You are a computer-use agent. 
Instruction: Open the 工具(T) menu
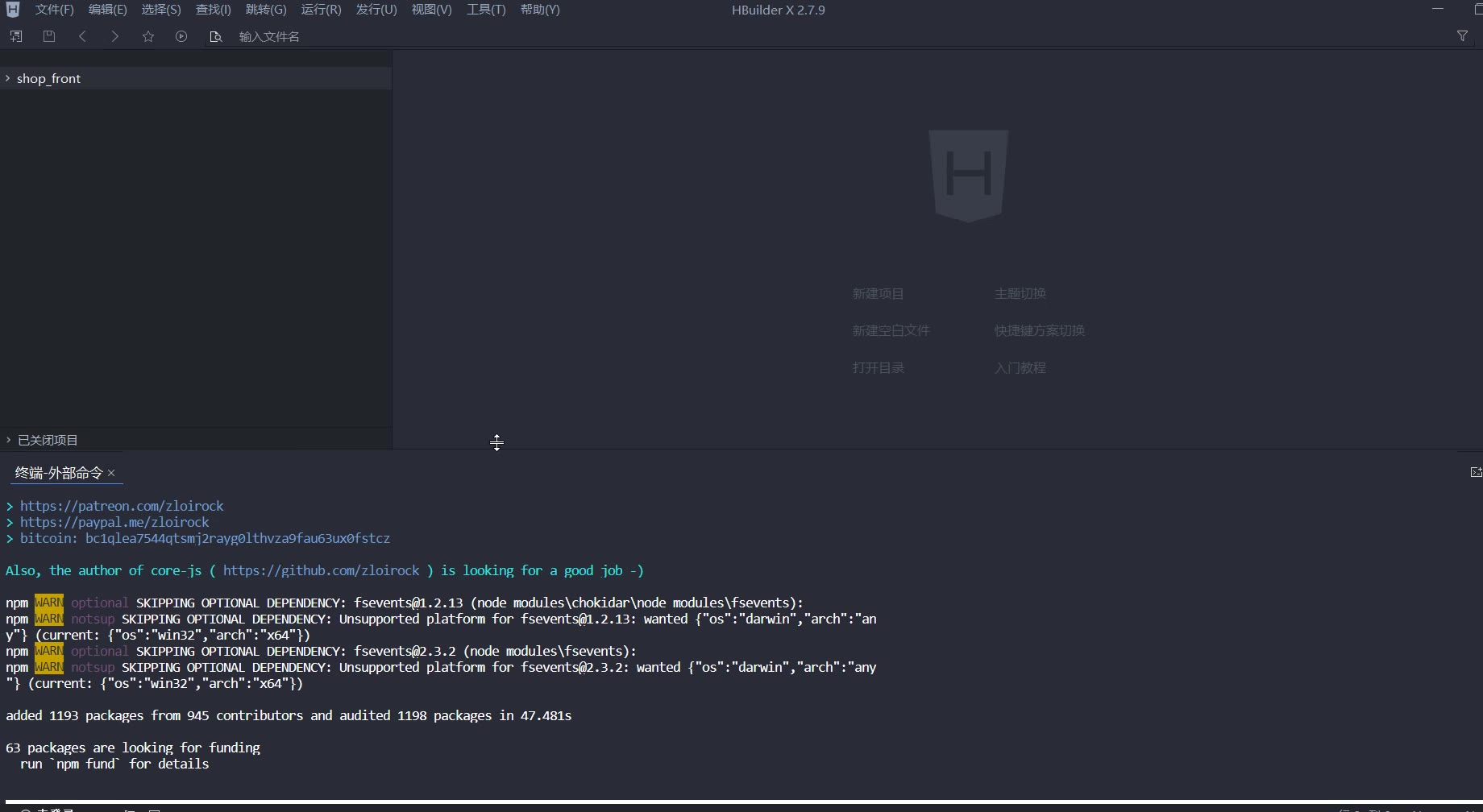click(x=486, y=10)
